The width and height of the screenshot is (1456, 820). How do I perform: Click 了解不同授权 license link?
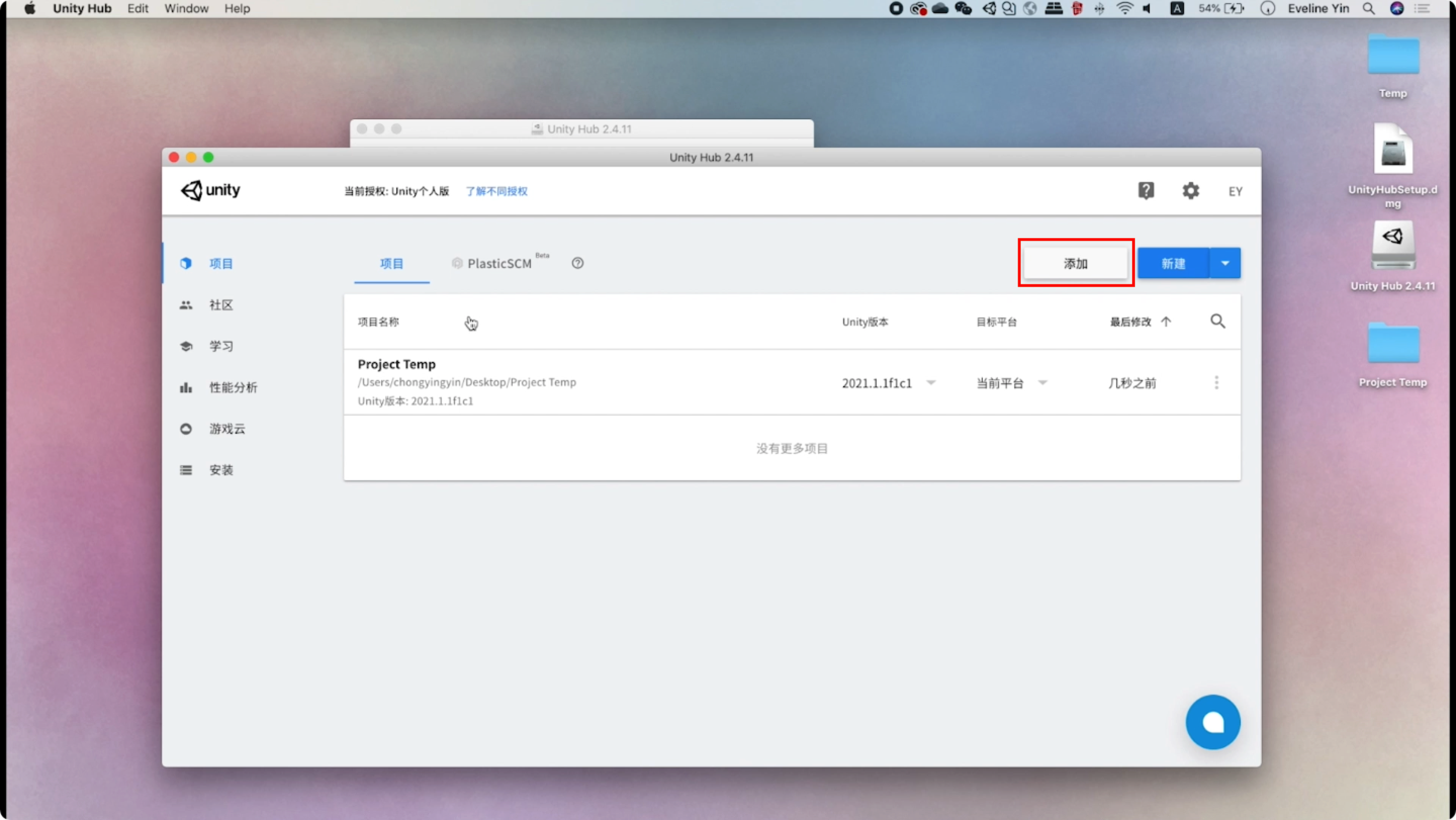(496, 192)
